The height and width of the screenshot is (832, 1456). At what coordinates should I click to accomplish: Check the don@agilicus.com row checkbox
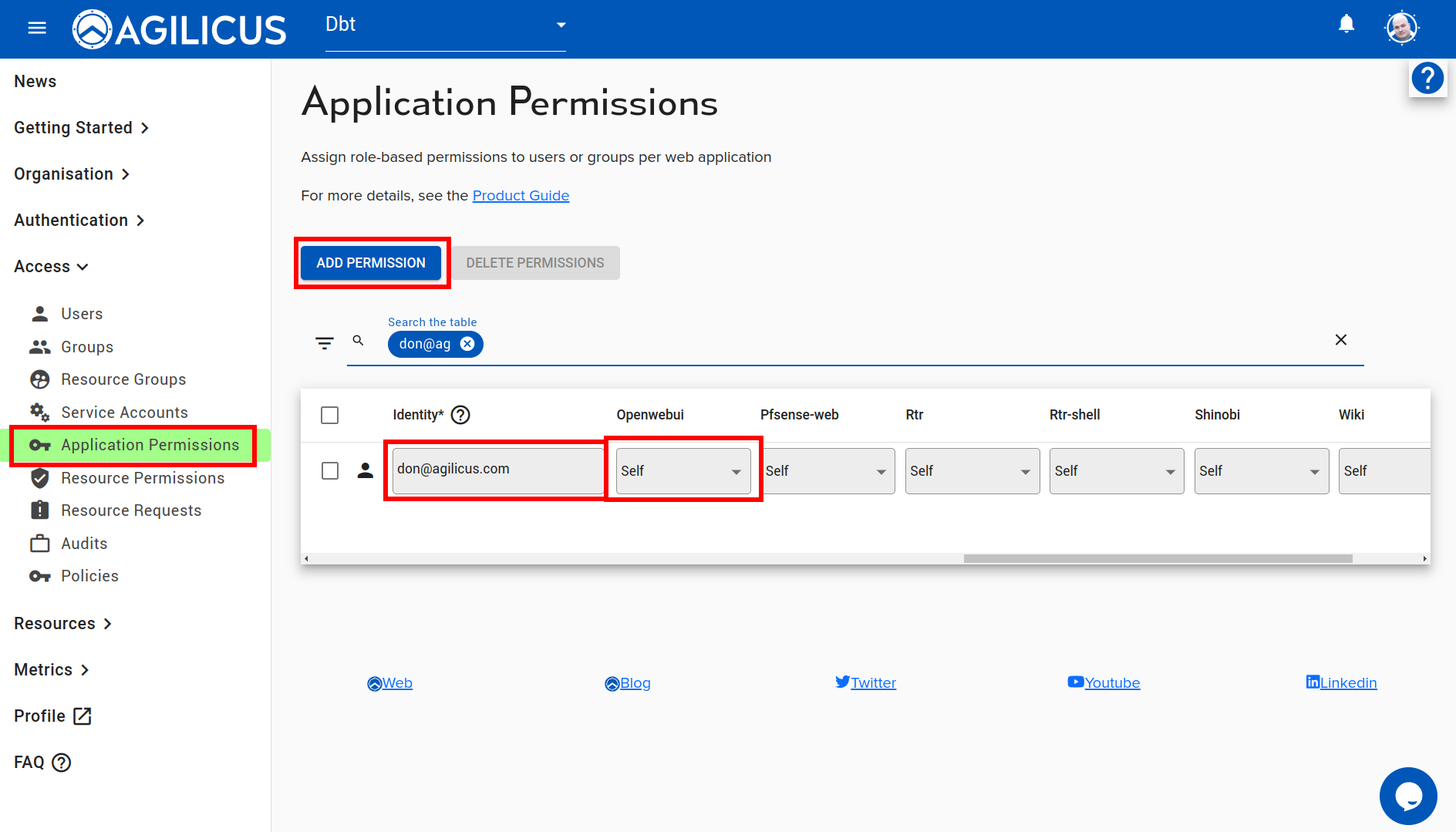(x=330, y=471)
